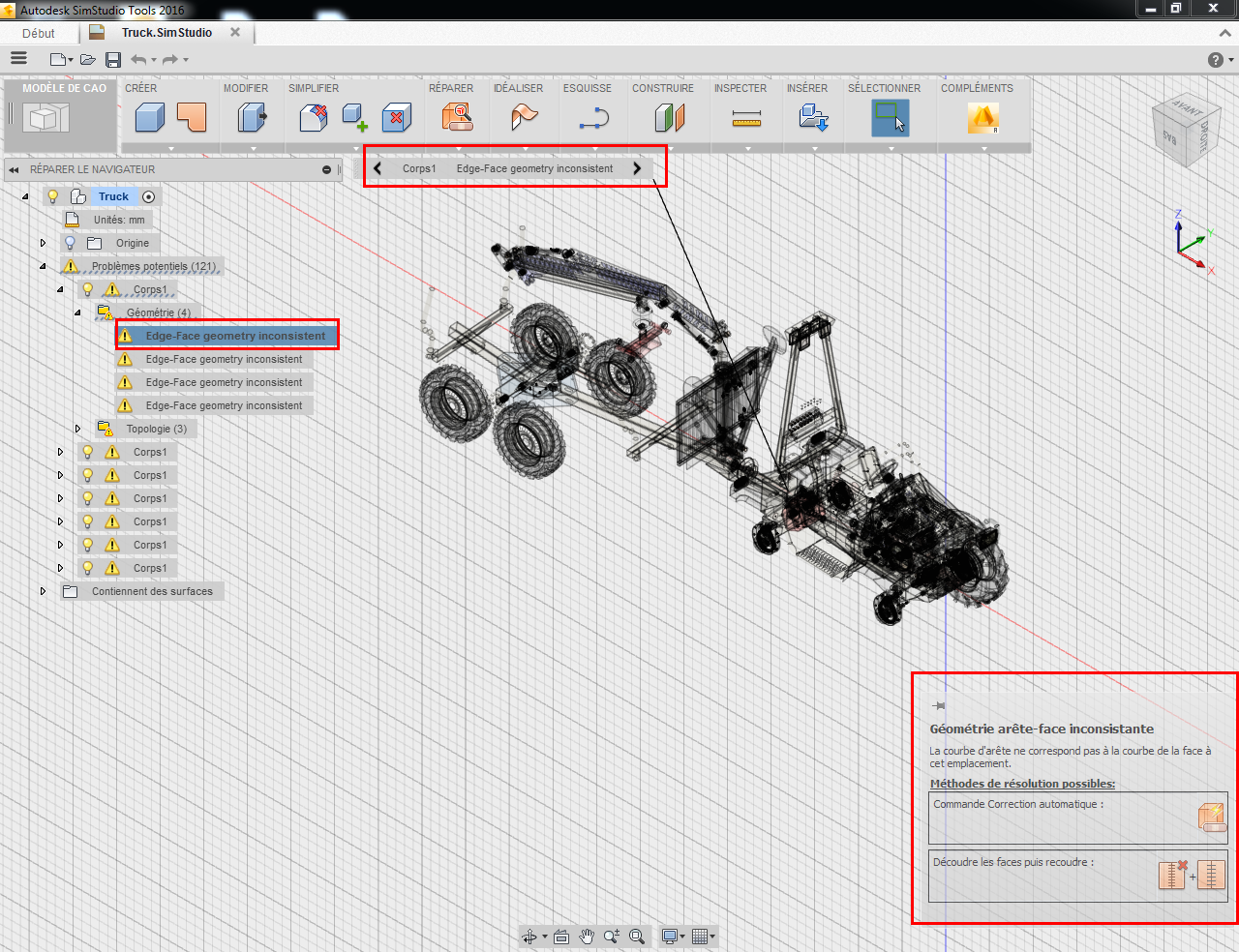This screenshot has height=952, width=1239.
Task: Select the IDÉALISER surface tool icon
Action: (524, 118)
